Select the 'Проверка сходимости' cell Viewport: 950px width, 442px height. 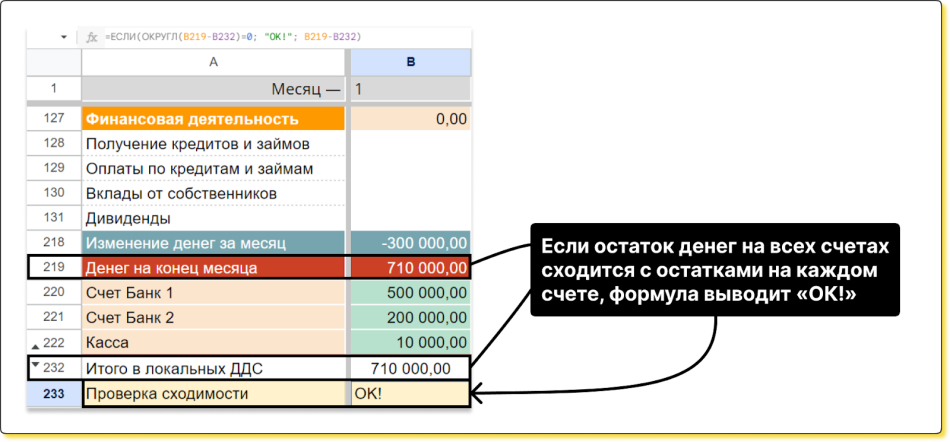point(213,394)
